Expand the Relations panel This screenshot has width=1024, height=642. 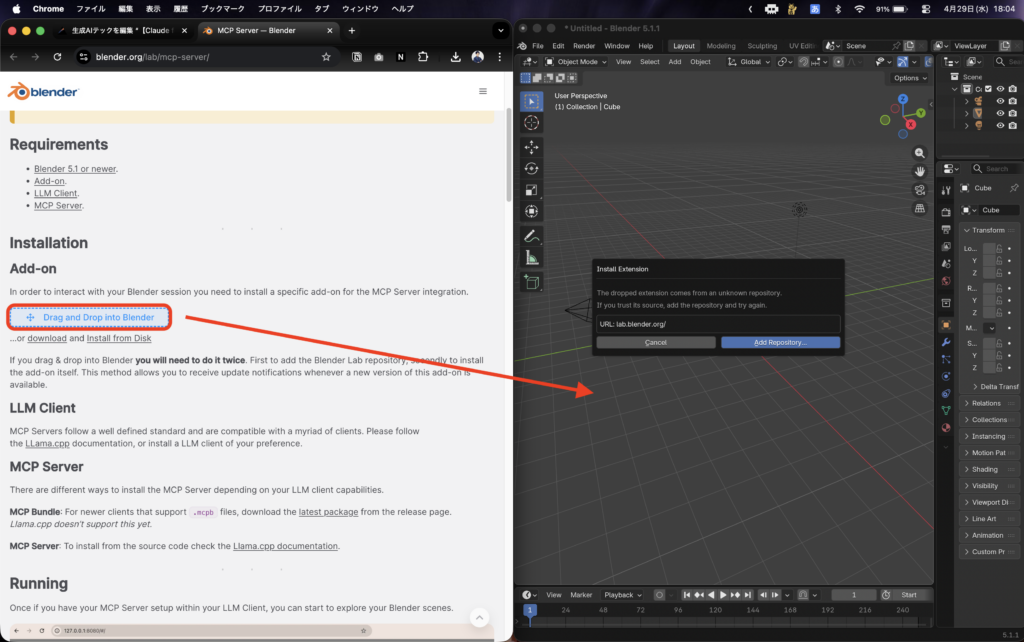[986, 403]
